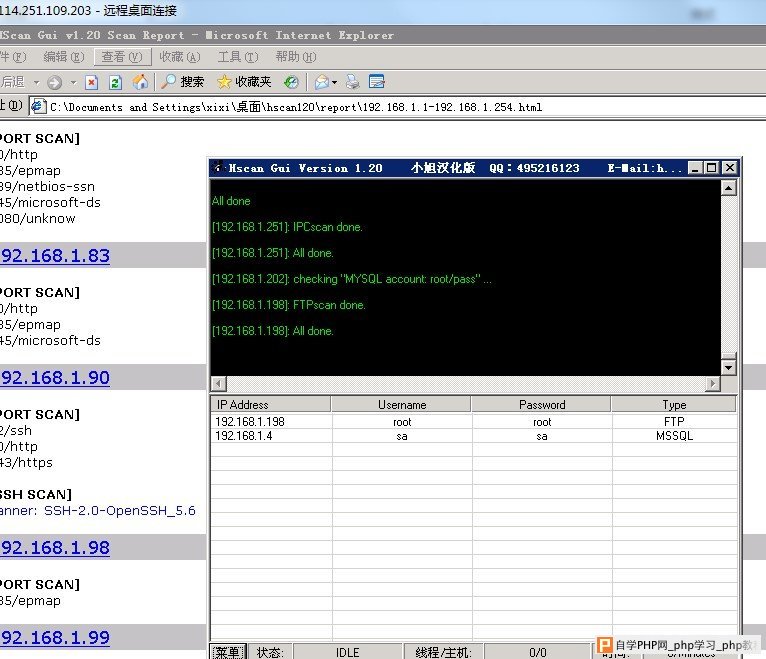766x659 pixels.
Task: Open the 帮助(H) menu
Action: point(296,57)
